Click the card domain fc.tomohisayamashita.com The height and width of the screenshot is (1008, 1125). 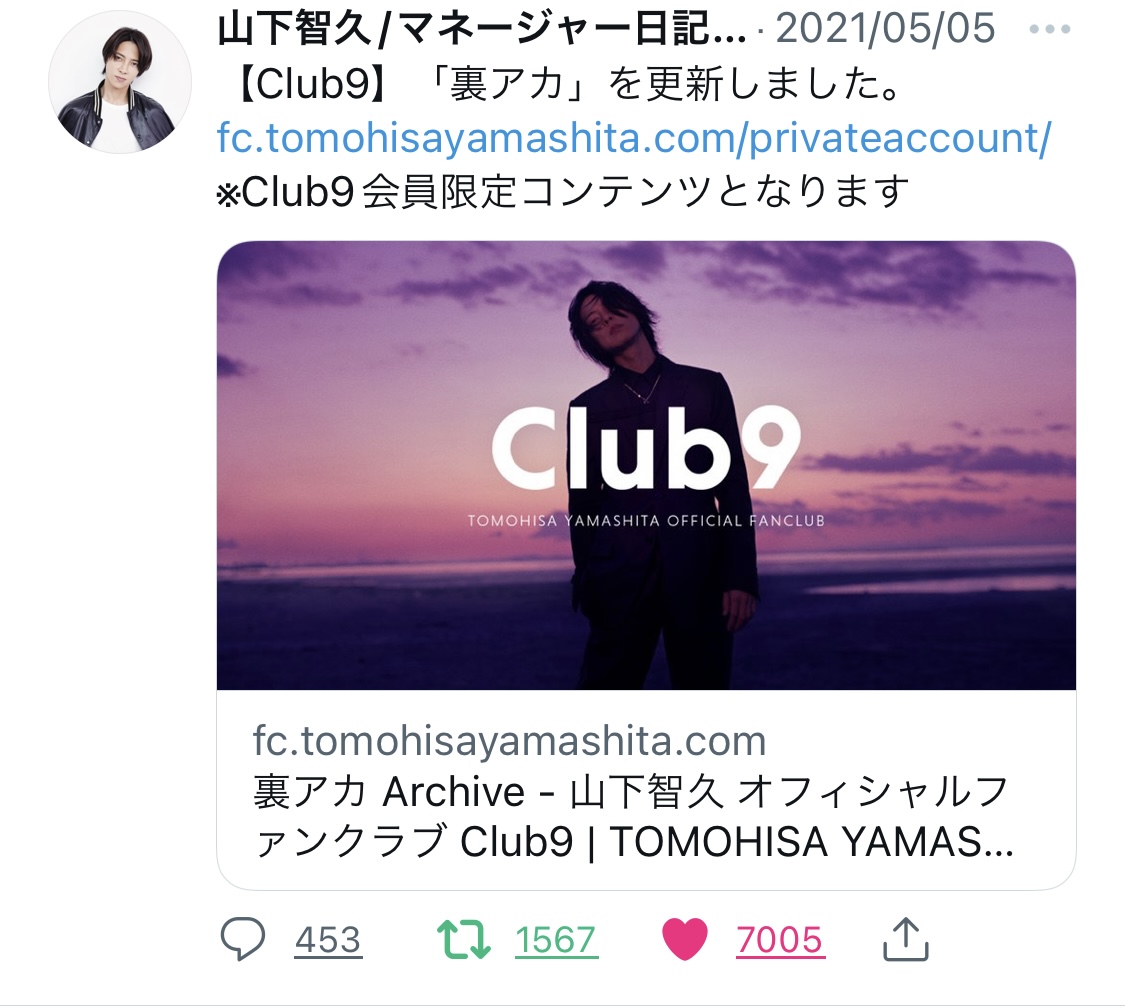509,741
